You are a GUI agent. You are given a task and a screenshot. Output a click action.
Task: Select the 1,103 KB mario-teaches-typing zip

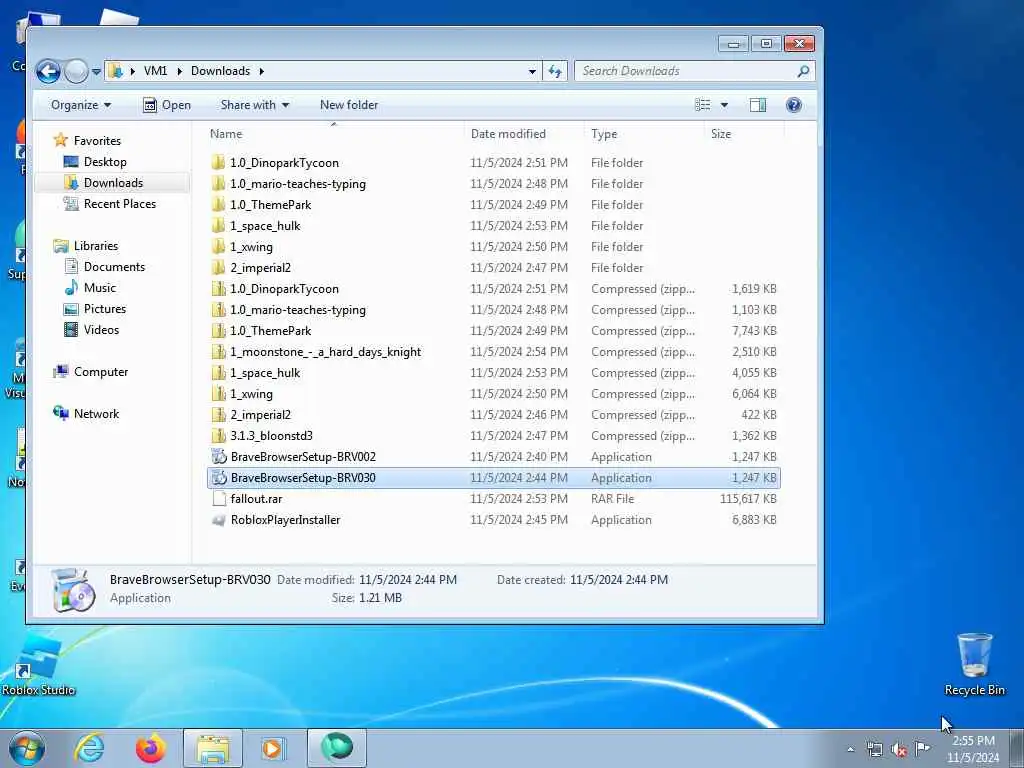pyautogui.click(x=494, y=310)
